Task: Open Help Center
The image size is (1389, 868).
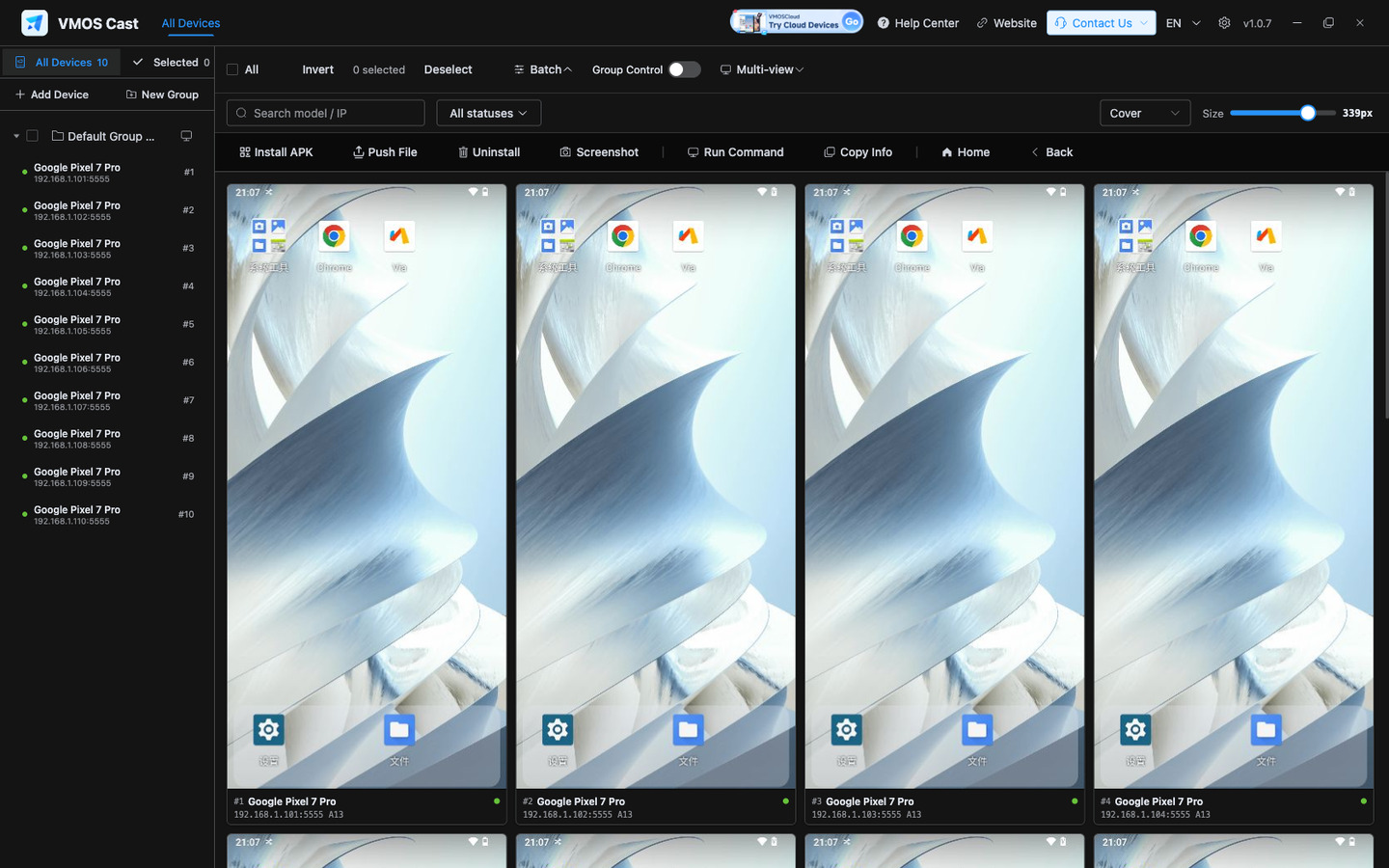Action: click(x=917, y=23)
